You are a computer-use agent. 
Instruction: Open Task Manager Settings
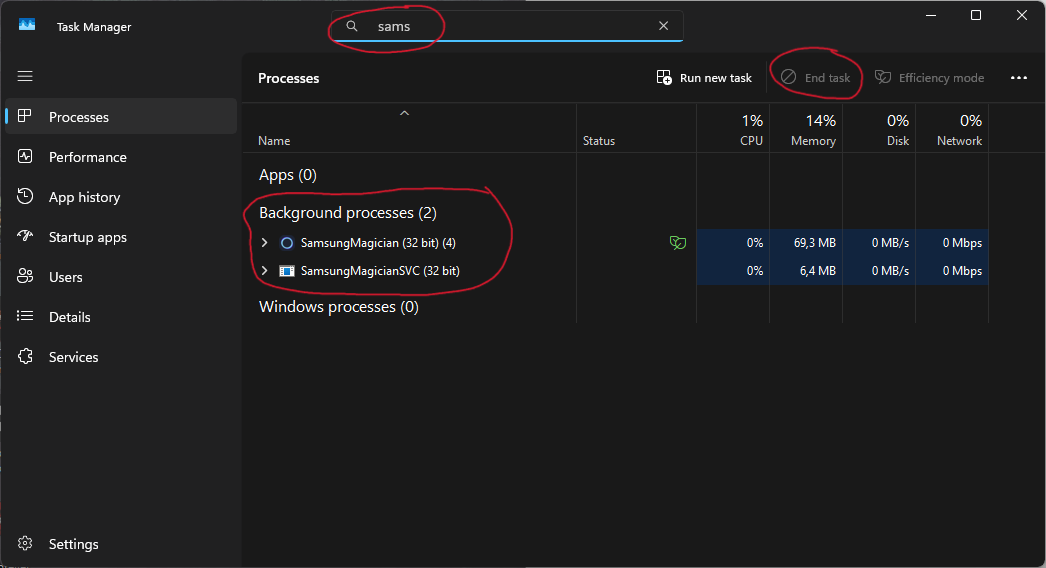(x=121, y=544)
